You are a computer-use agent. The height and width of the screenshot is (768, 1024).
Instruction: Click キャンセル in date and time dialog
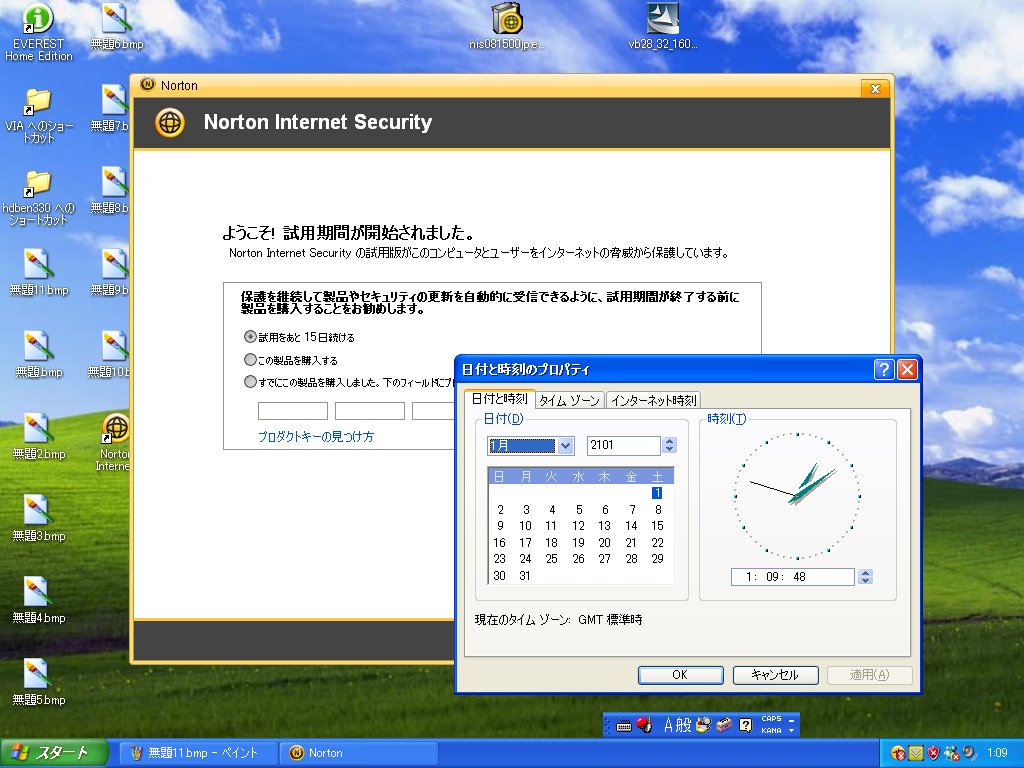(775, 675)
